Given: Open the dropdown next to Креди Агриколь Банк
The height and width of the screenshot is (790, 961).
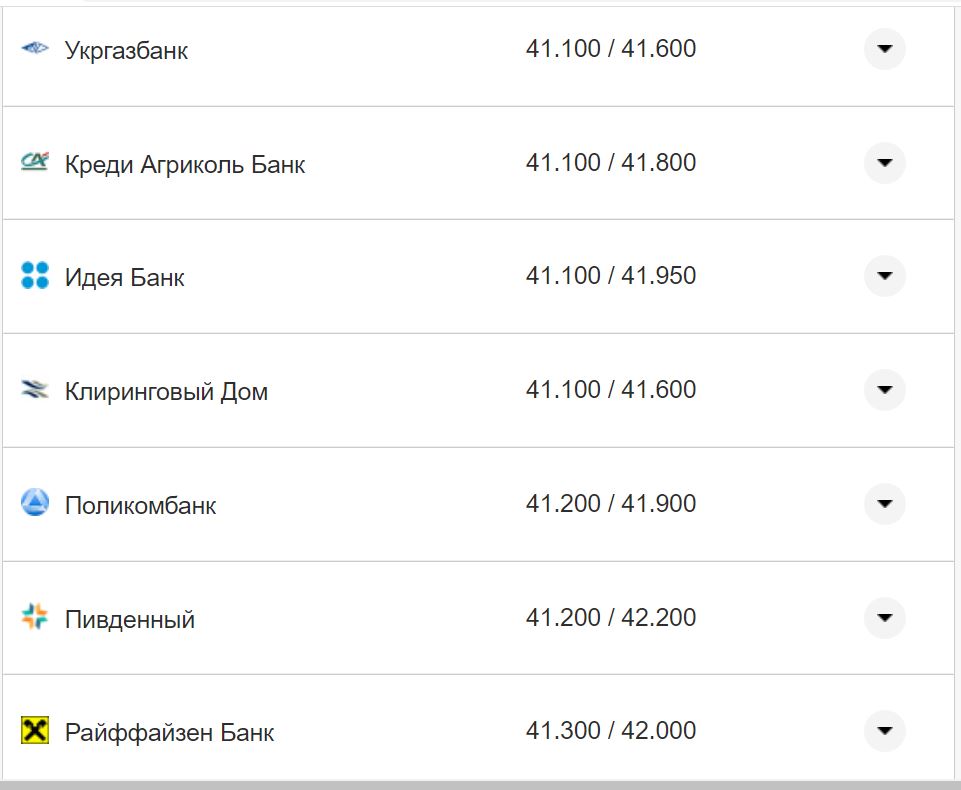Looking at the screenshot, I should [x=884, y=162].
